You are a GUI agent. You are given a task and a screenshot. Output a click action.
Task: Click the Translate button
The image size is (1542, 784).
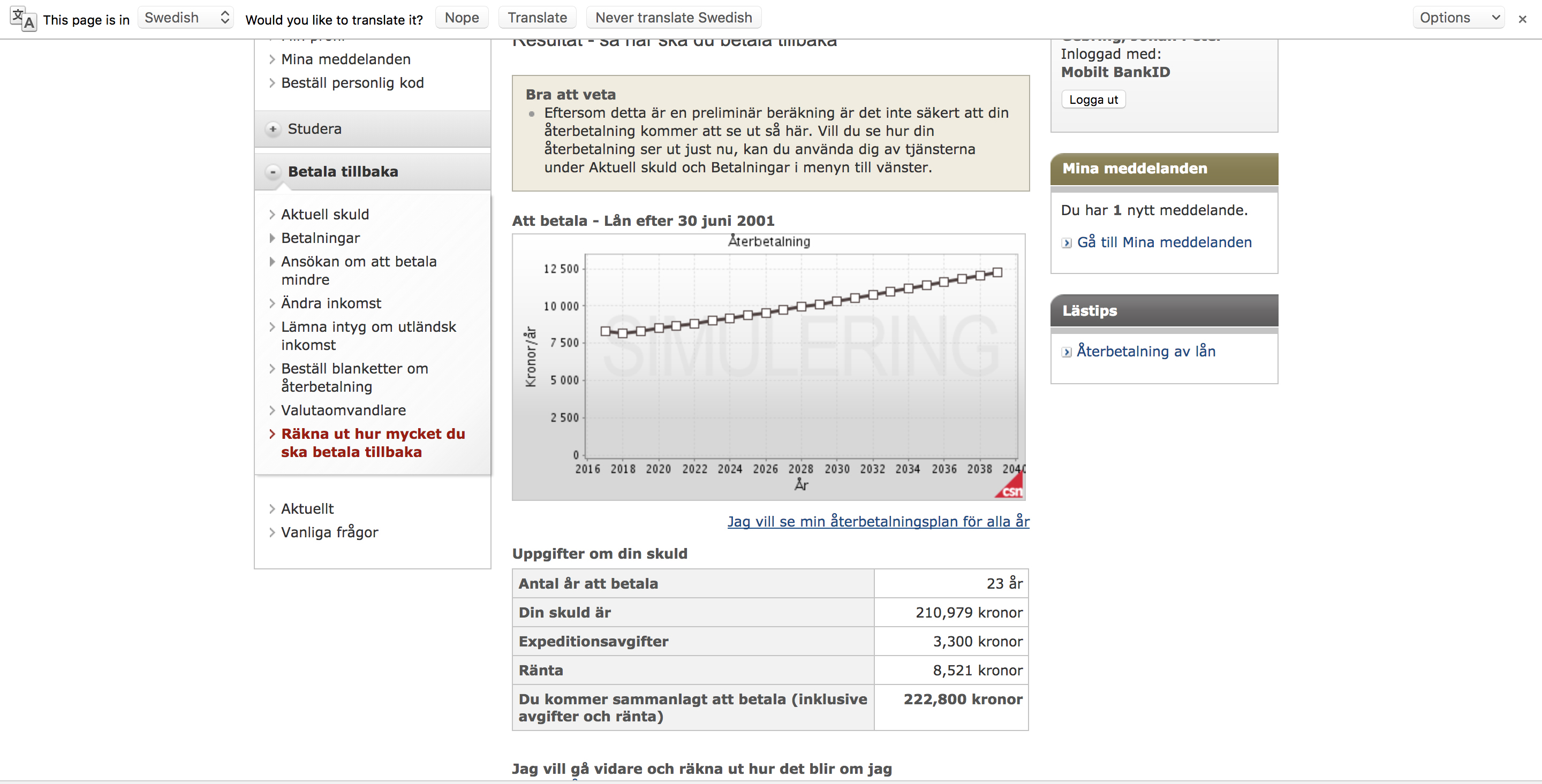537,18
